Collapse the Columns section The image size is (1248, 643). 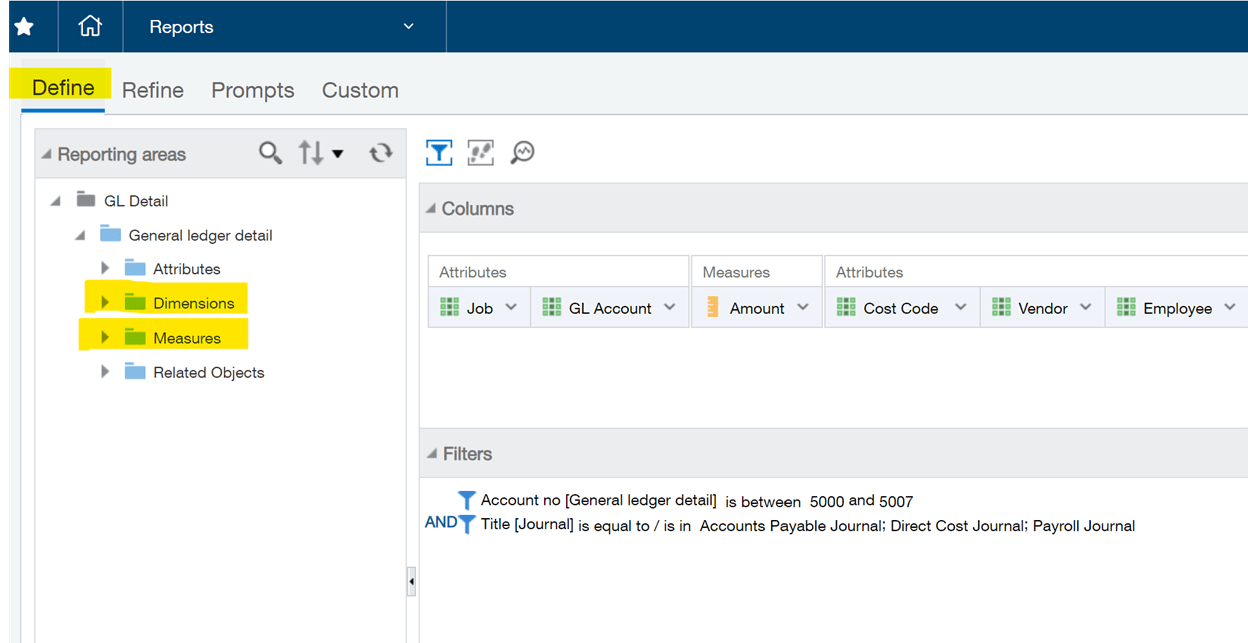[x=431, y=209]
